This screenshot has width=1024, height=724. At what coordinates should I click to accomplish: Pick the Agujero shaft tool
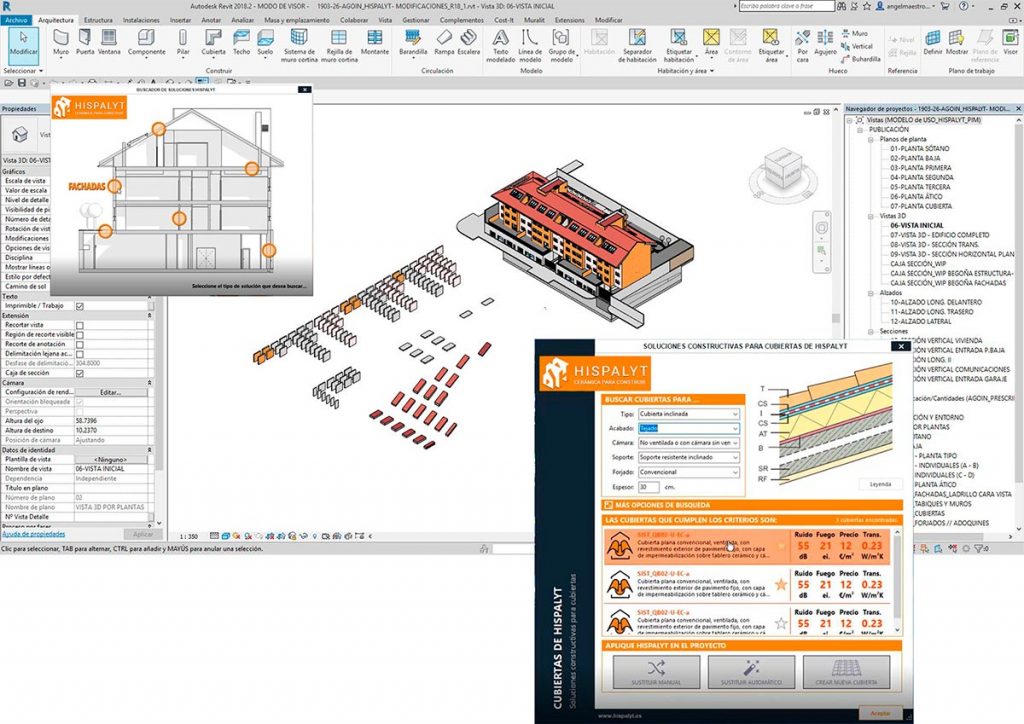tap(825, 42)
